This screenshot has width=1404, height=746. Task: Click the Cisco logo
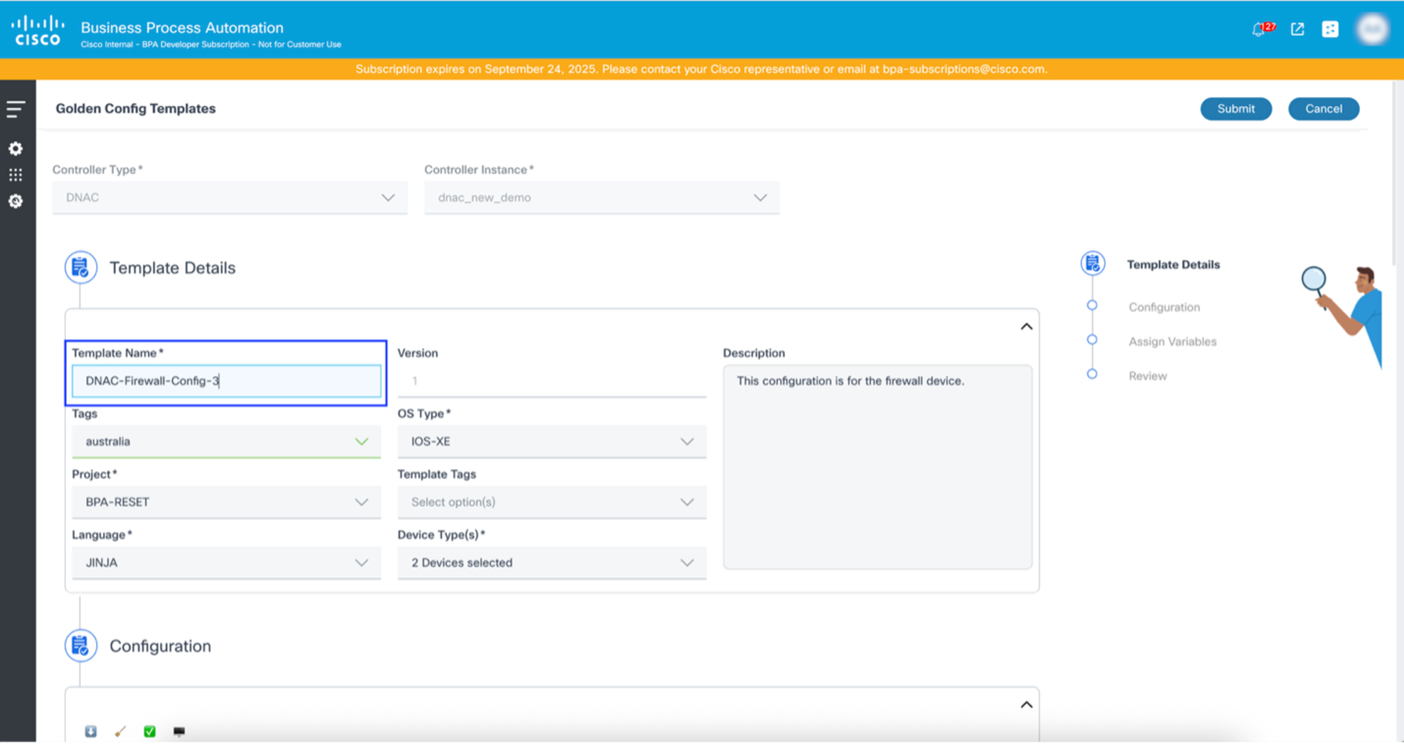click(x=38, y=30)
